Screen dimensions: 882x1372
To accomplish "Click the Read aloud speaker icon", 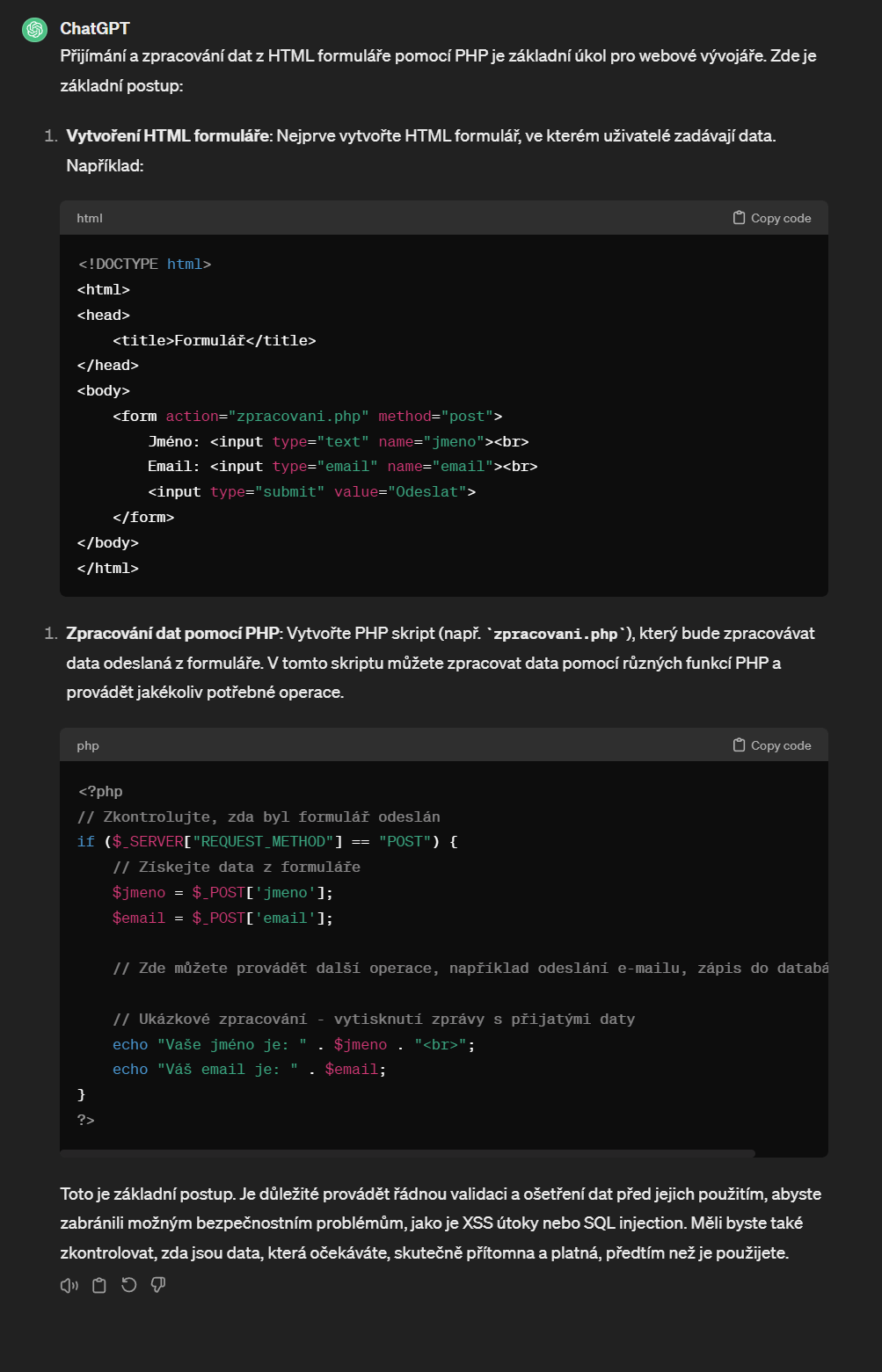I will click(69, 1285).
